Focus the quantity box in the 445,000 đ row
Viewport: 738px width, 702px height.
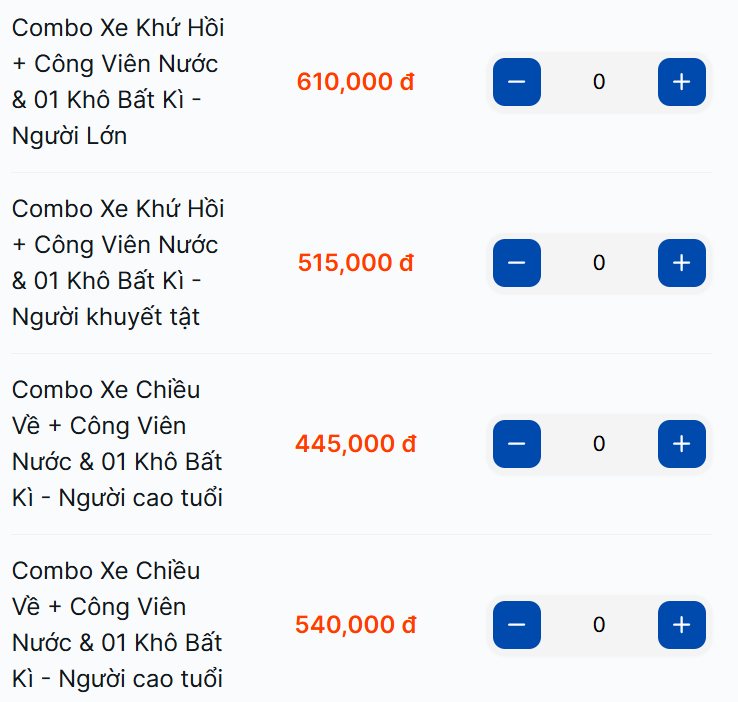point(599,444)
